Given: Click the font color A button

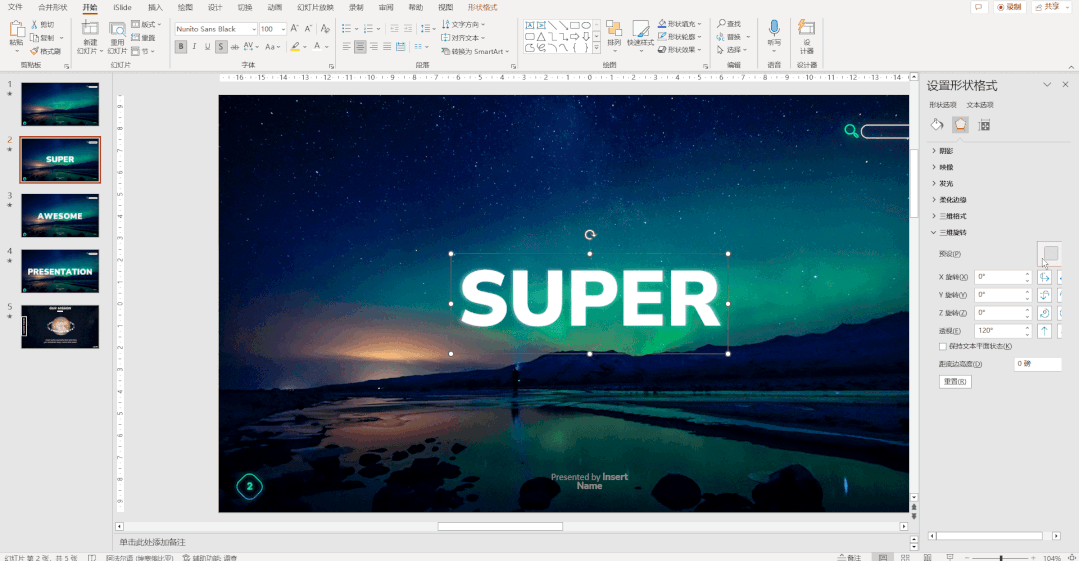Looking at the screenshot, I should pos(317,47).
